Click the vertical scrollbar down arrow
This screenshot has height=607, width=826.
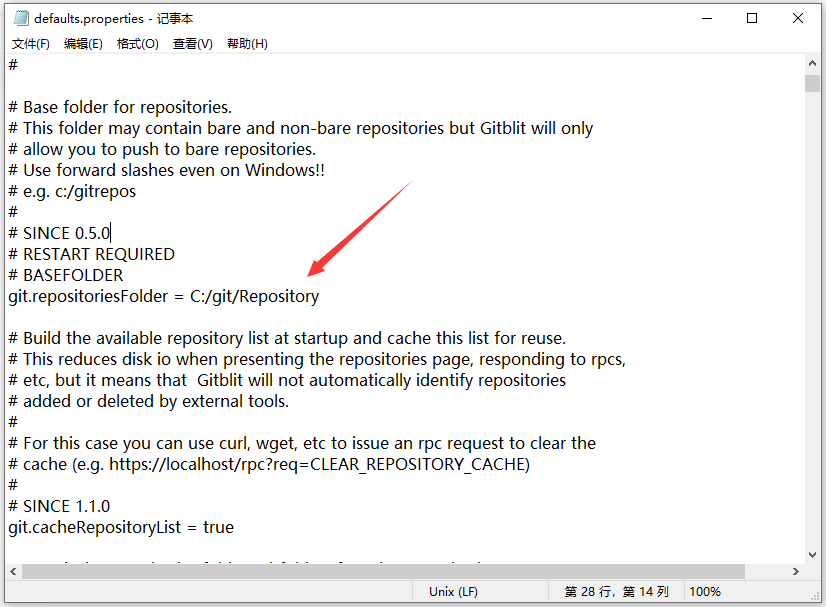[x=812, y=555]
